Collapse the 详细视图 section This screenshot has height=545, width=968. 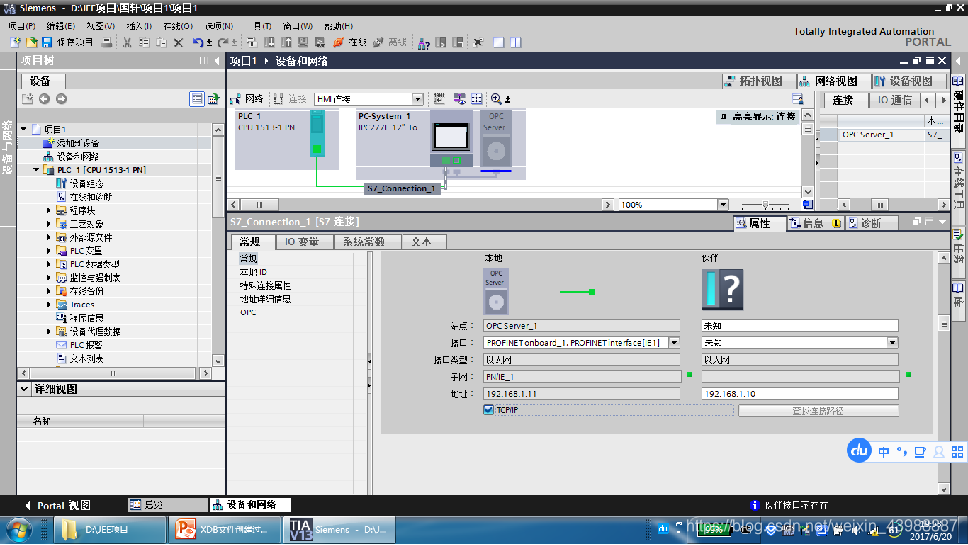(25, 389)
